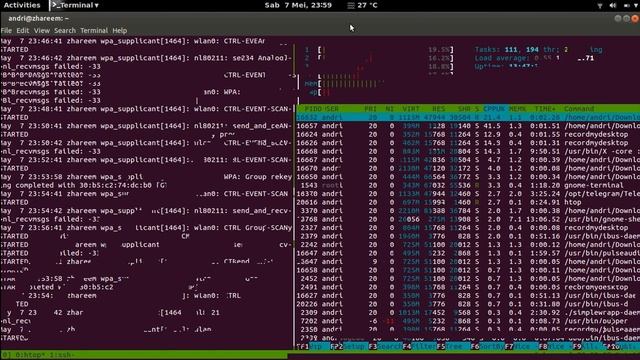Select the highlighted top process row in htop
The width and height of the screenshot is (640, 360).
tap(468, 118)
